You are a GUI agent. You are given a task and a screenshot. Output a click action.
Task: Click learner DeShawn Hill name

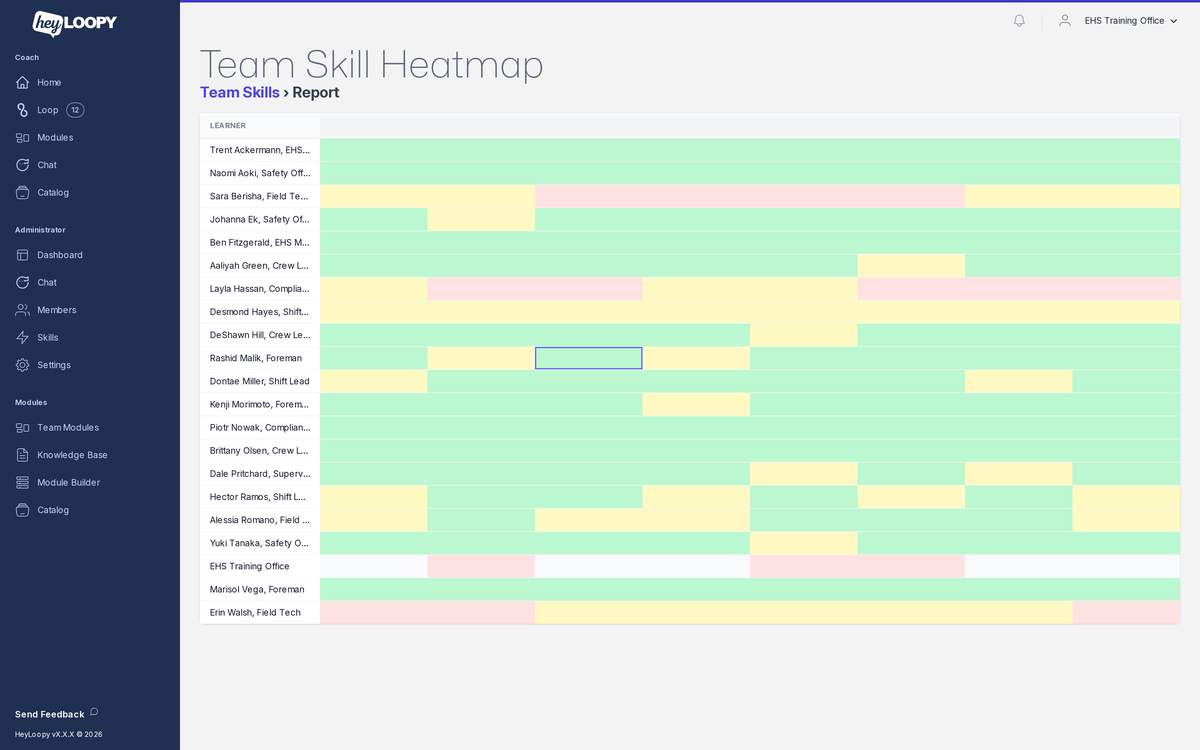[260, 335]
